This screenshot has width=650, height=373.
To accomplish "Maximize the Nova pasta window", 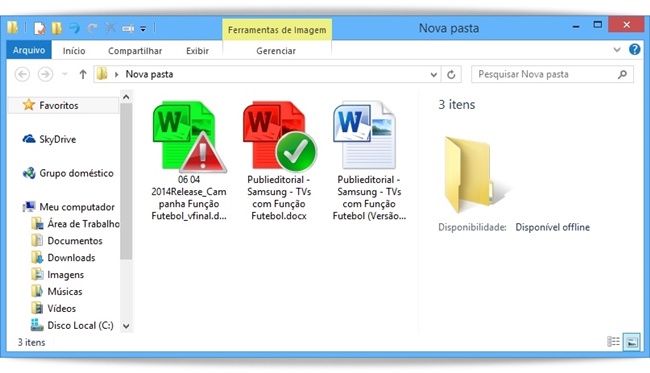I will click(597, 25).
